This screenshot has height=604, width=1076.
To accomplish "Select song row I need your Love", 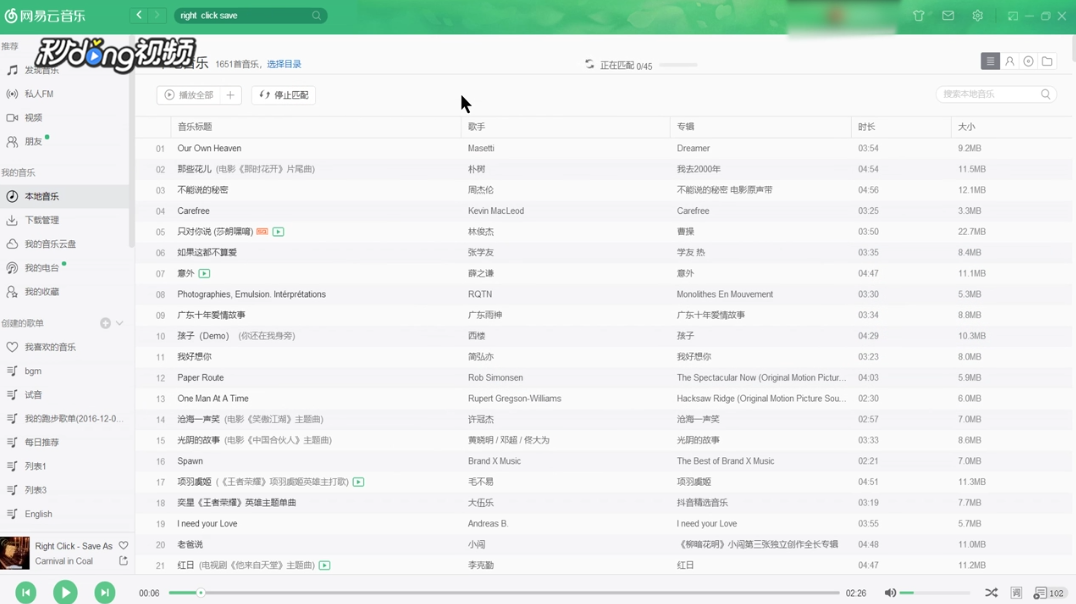I will coord(604,524).
